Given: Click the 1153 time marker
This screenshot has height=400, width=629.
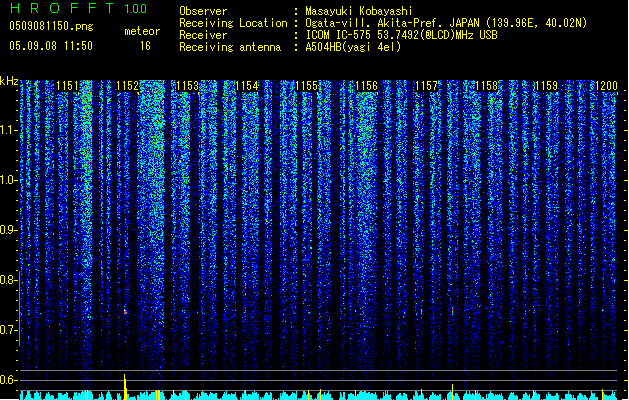Looking at the screenshot, I should [x=187, y=86].
